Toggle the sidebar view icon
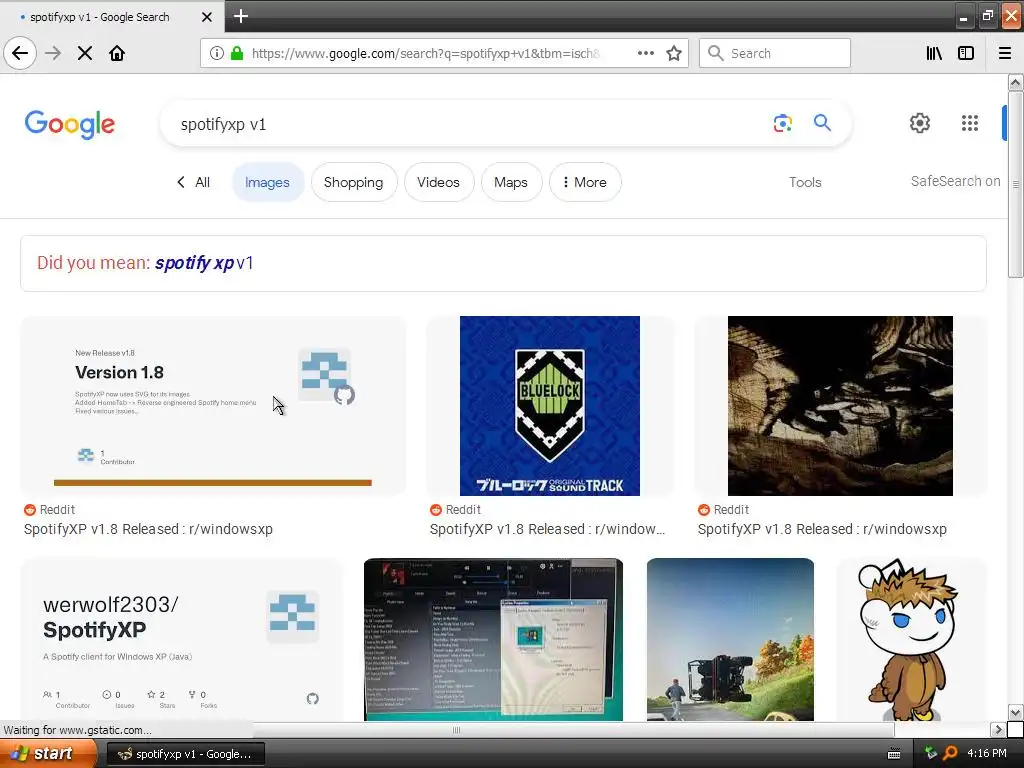 point(966,53)
